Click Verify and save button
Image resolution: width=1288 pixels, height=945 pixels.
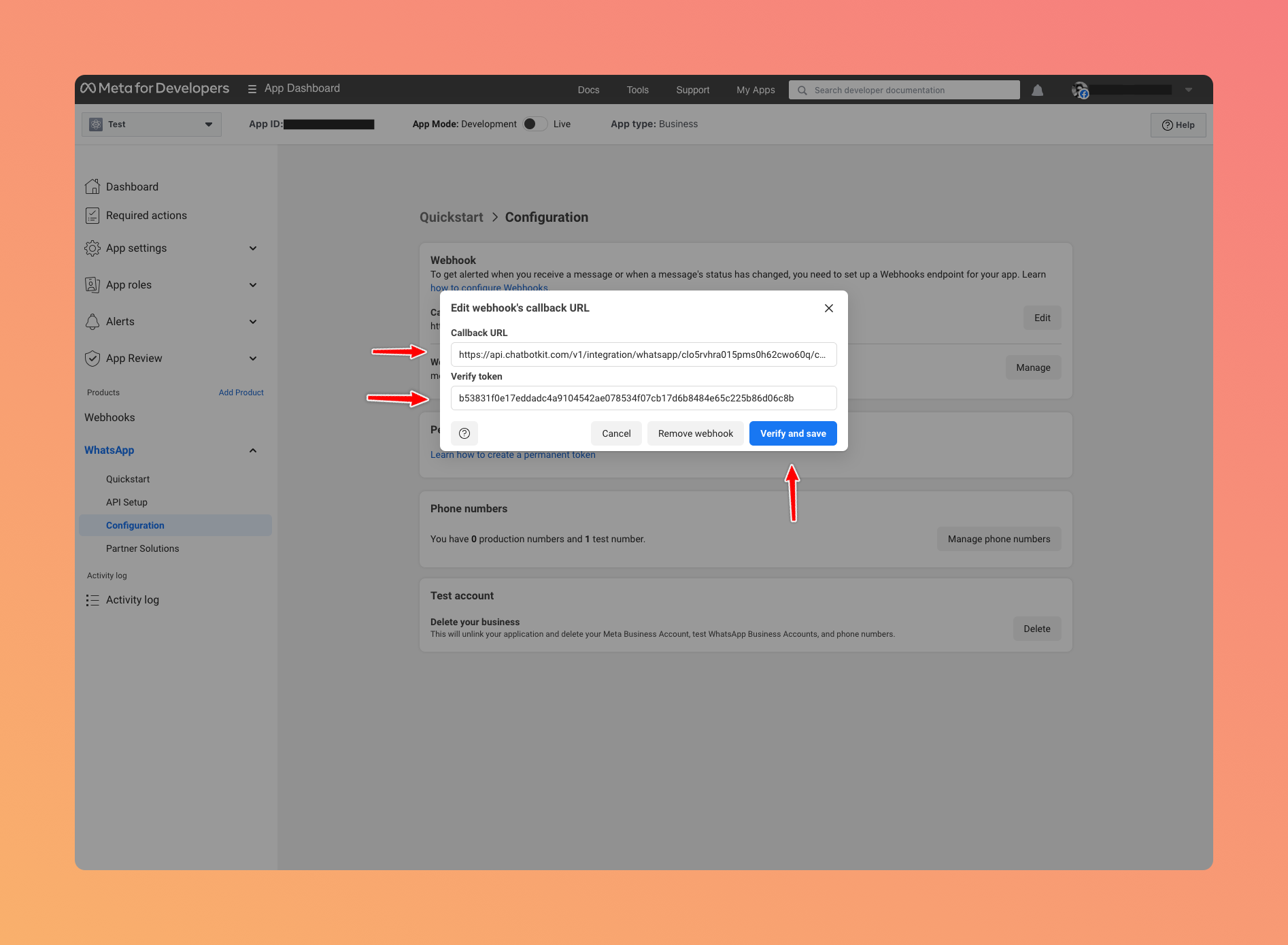(793, 433)
